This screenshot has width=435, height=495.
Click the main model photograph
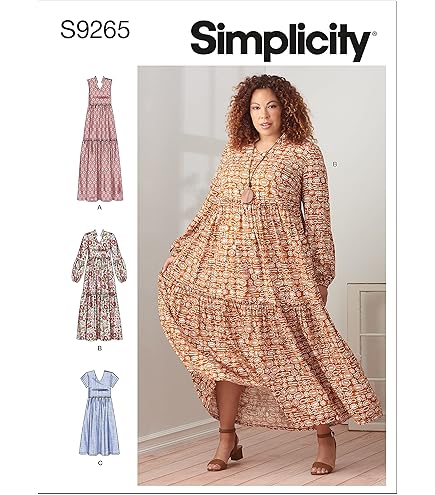[x=262, y=275]
